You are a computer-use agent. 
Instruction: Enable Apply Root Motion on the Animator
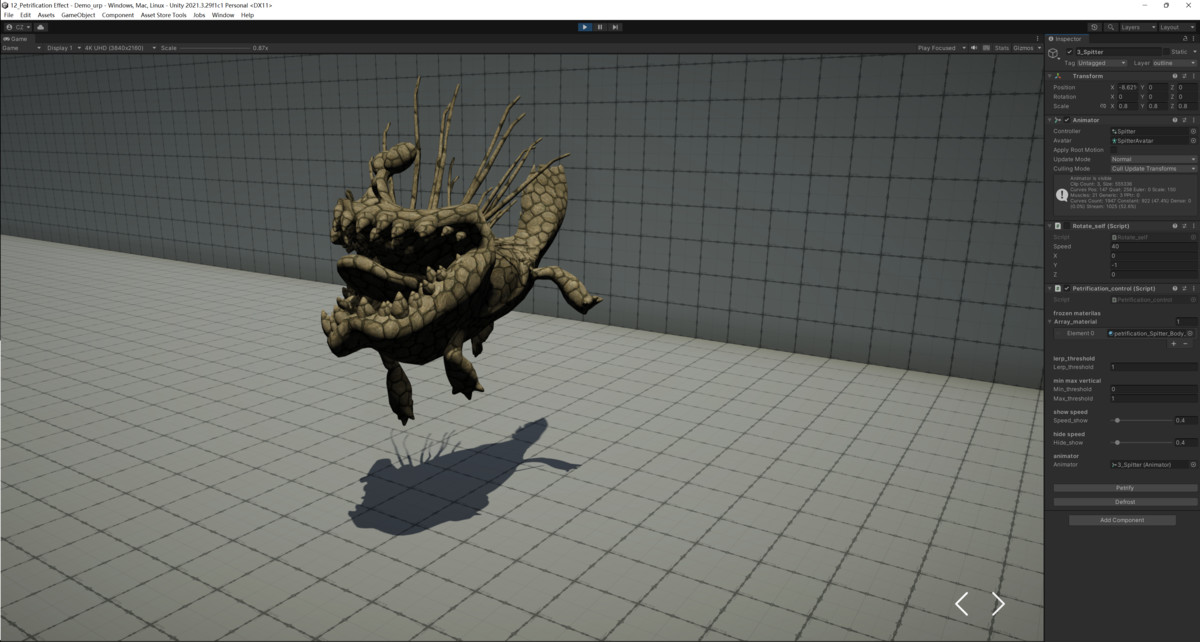(x=1115, y=148)
